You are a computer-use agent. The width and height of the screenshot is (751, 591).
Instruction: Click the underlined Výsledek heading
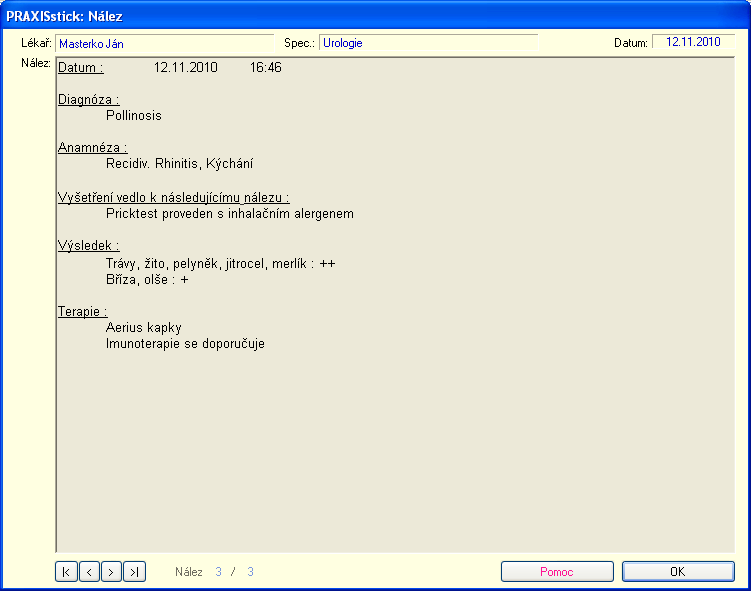coord(89,246)
